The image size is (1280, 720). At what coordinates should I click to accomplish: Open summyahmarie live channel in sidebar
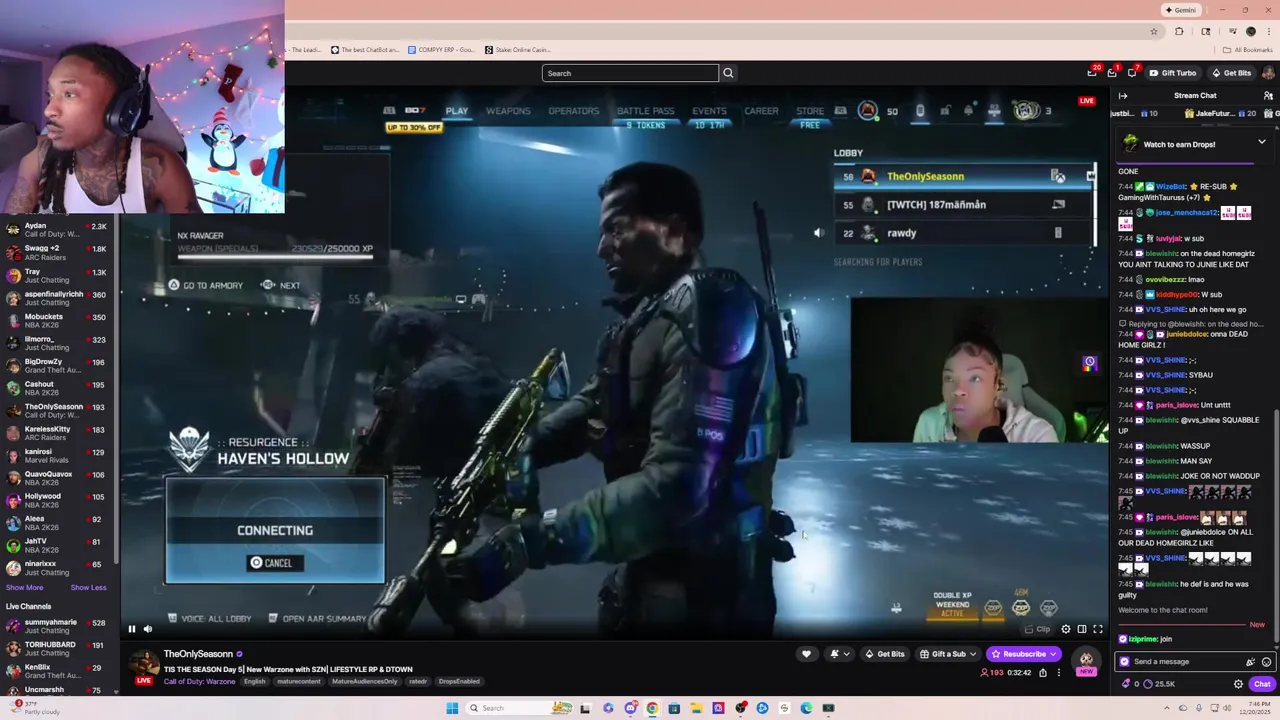click(58, 626)
